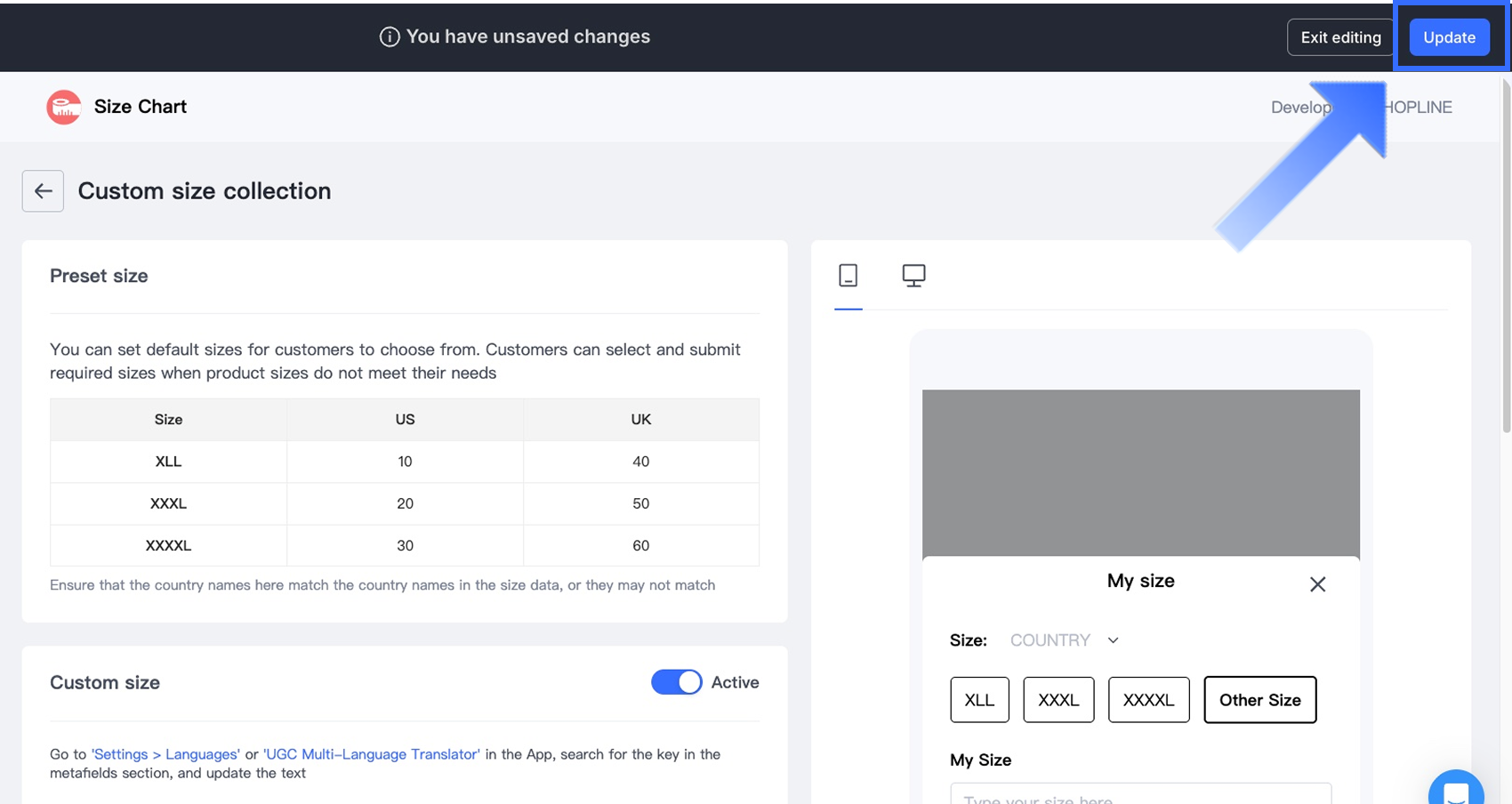Switch to desktop preview icon
The image size is (1512, 804).
pyautogui.click(x=913, y=276)
